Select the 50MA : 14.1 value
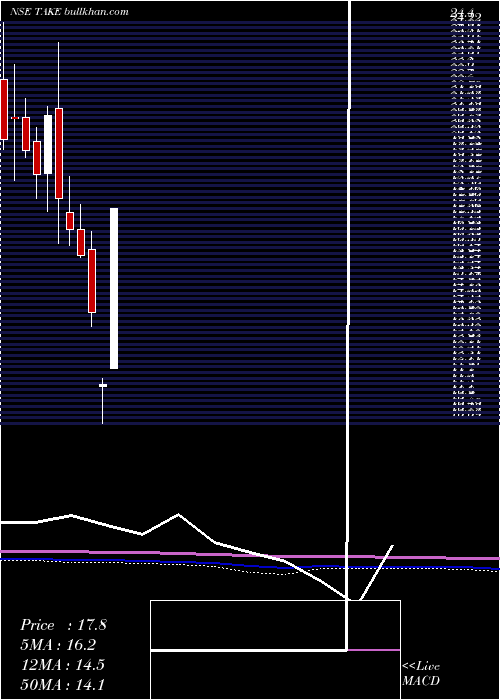The height and width of the screenshot is (700, 500). (63, 684)
